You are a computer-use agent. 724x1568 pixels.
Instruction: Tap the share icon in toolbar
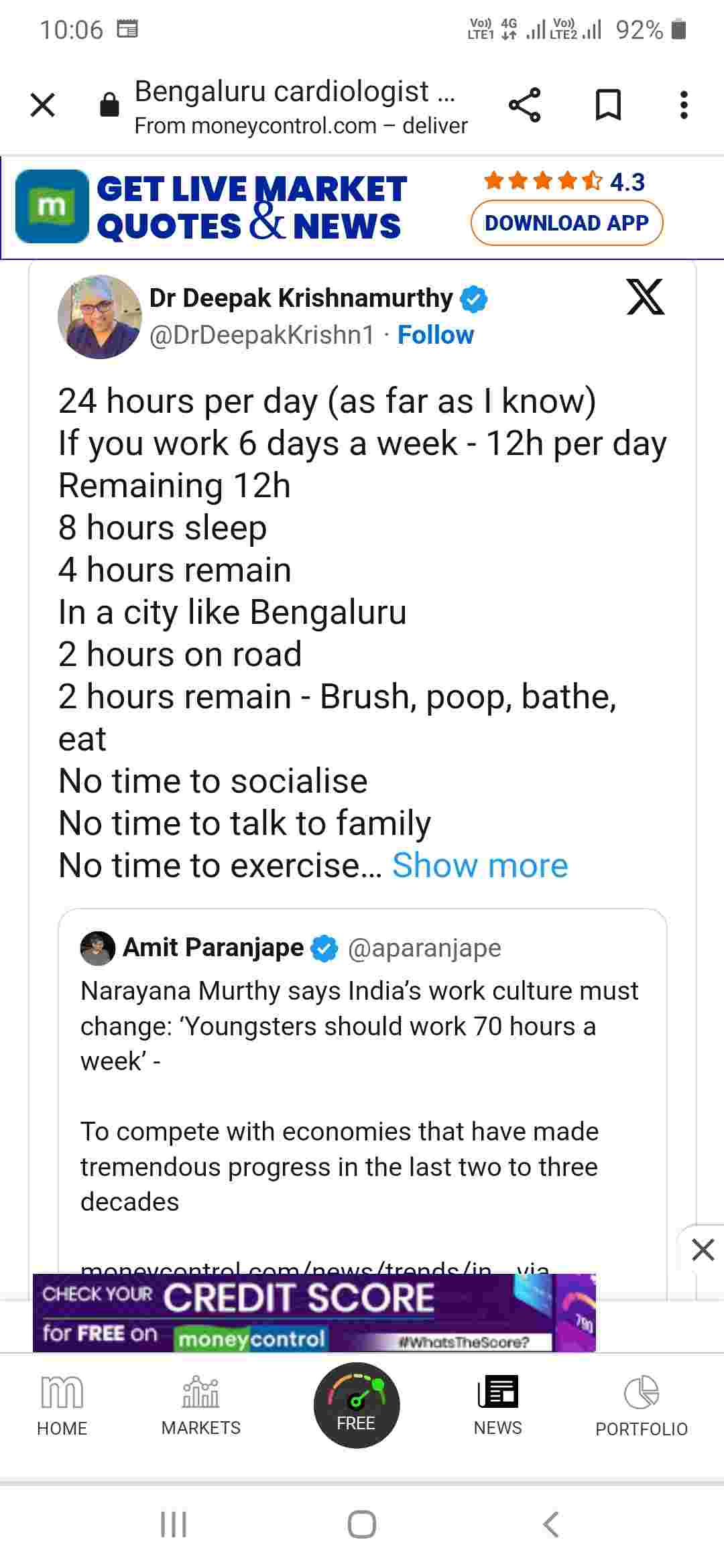pos(524,105)
